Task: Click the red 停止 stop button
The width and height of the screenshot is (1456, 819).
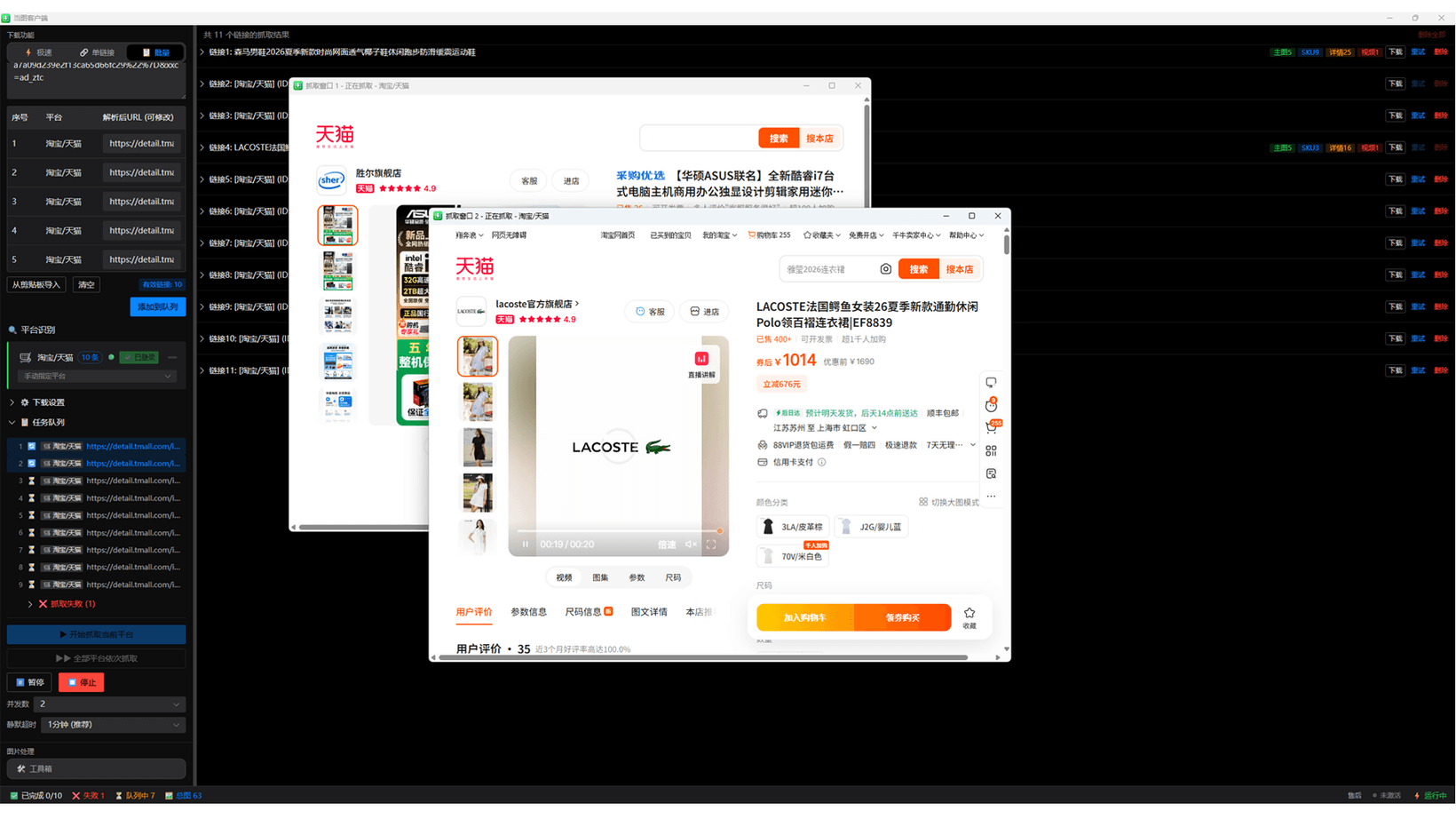Action: click(x=82, y=682)
